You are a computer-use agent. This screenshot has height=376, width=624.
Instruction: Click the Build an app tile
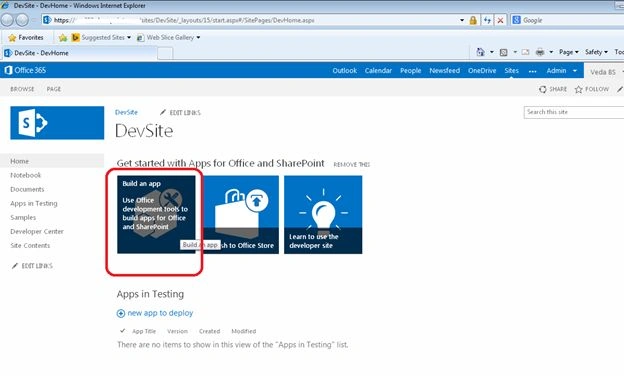[156, 214]
